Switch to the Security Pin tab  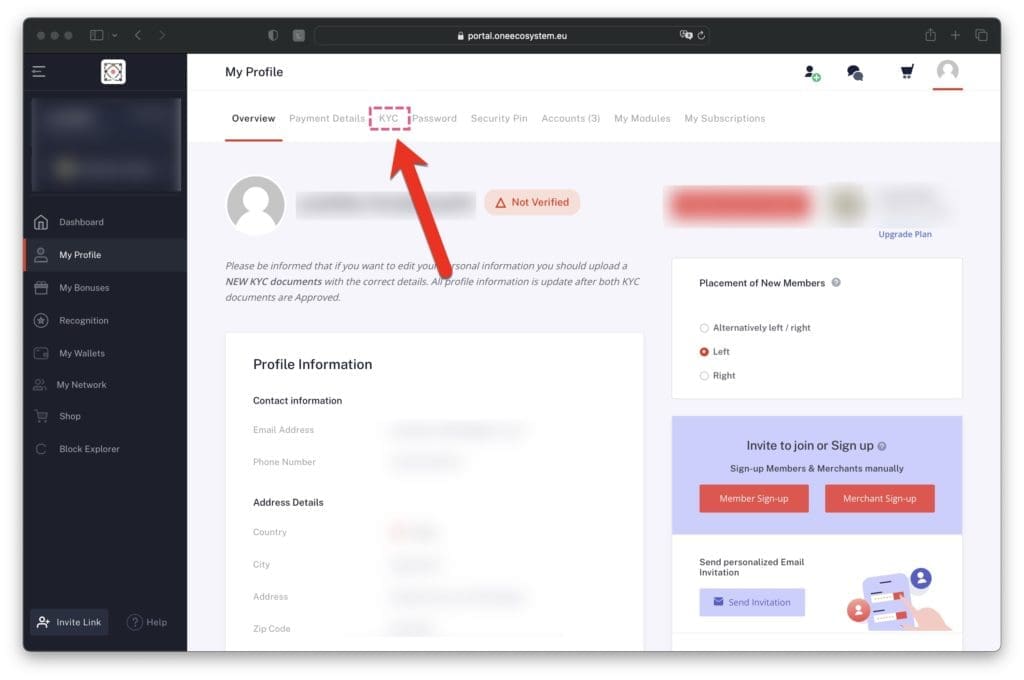coord(499,118)
